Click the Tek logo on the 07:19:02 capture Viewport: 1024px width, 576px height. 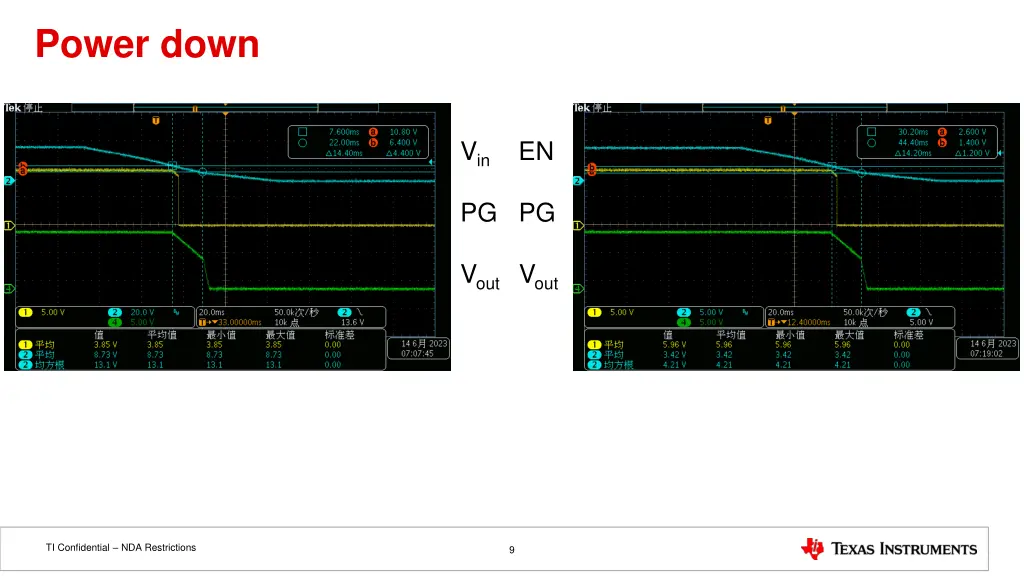click(581, 108)
